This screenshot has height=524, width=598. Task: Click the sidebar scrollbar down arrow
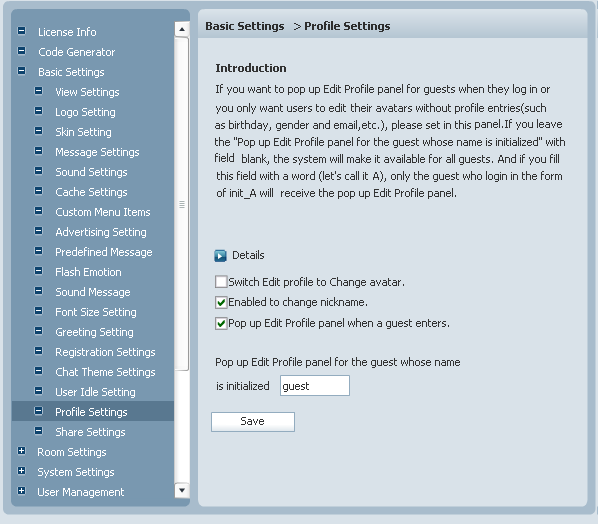(182, 490)
